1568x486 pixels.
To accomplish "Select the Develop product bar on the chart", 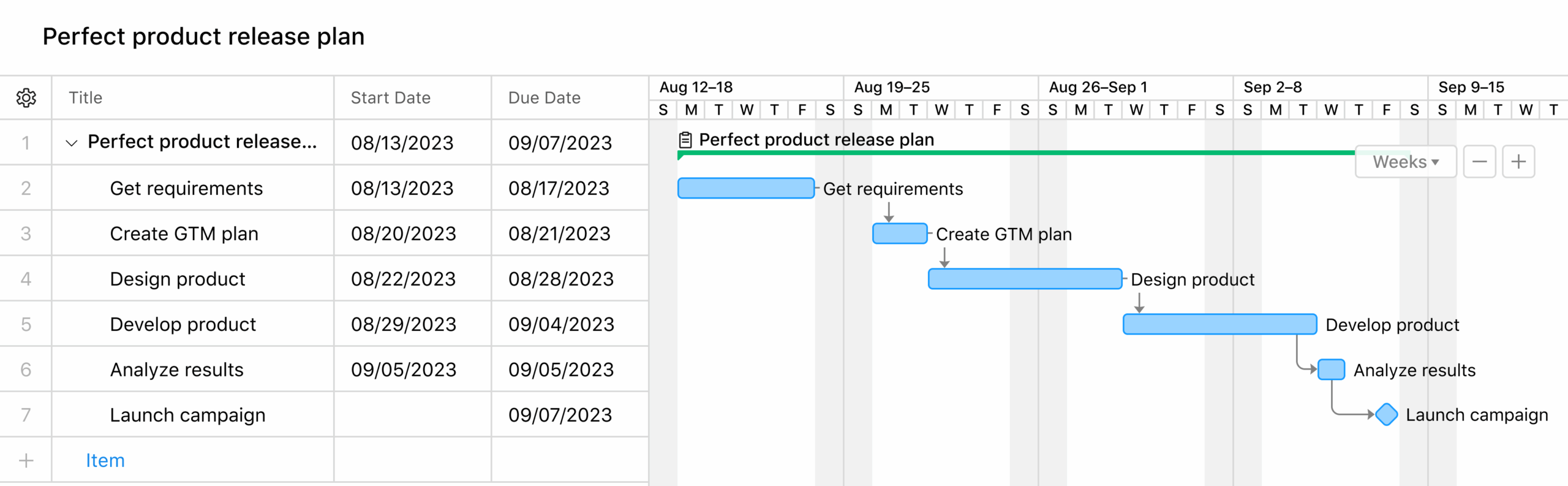I will coord(1219,324).
